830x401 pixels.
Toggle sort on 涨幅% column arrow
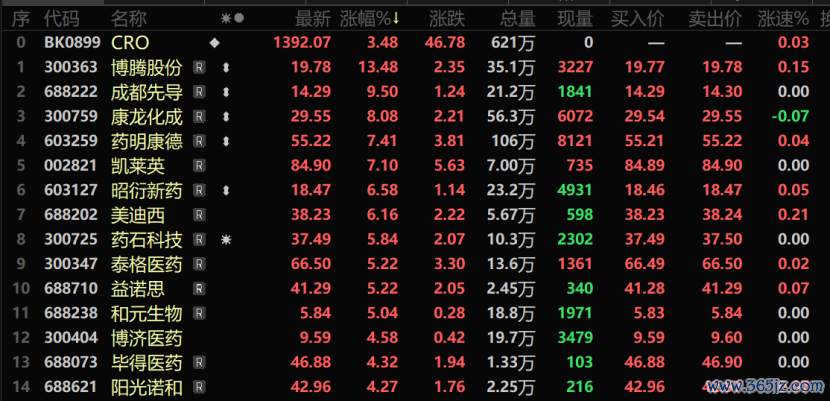click(395, 19)
